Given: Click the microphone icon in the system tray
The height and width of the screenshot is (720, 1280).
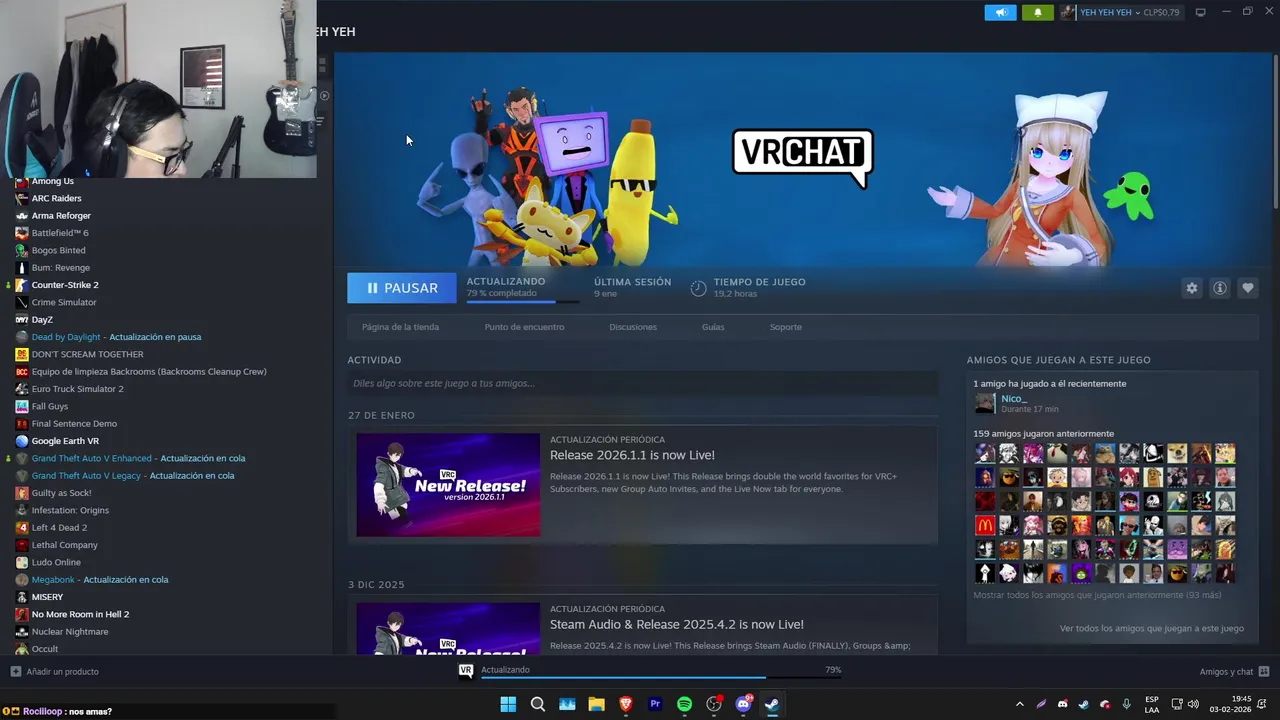Looking at the screenshot, I should pos(1126,704).
